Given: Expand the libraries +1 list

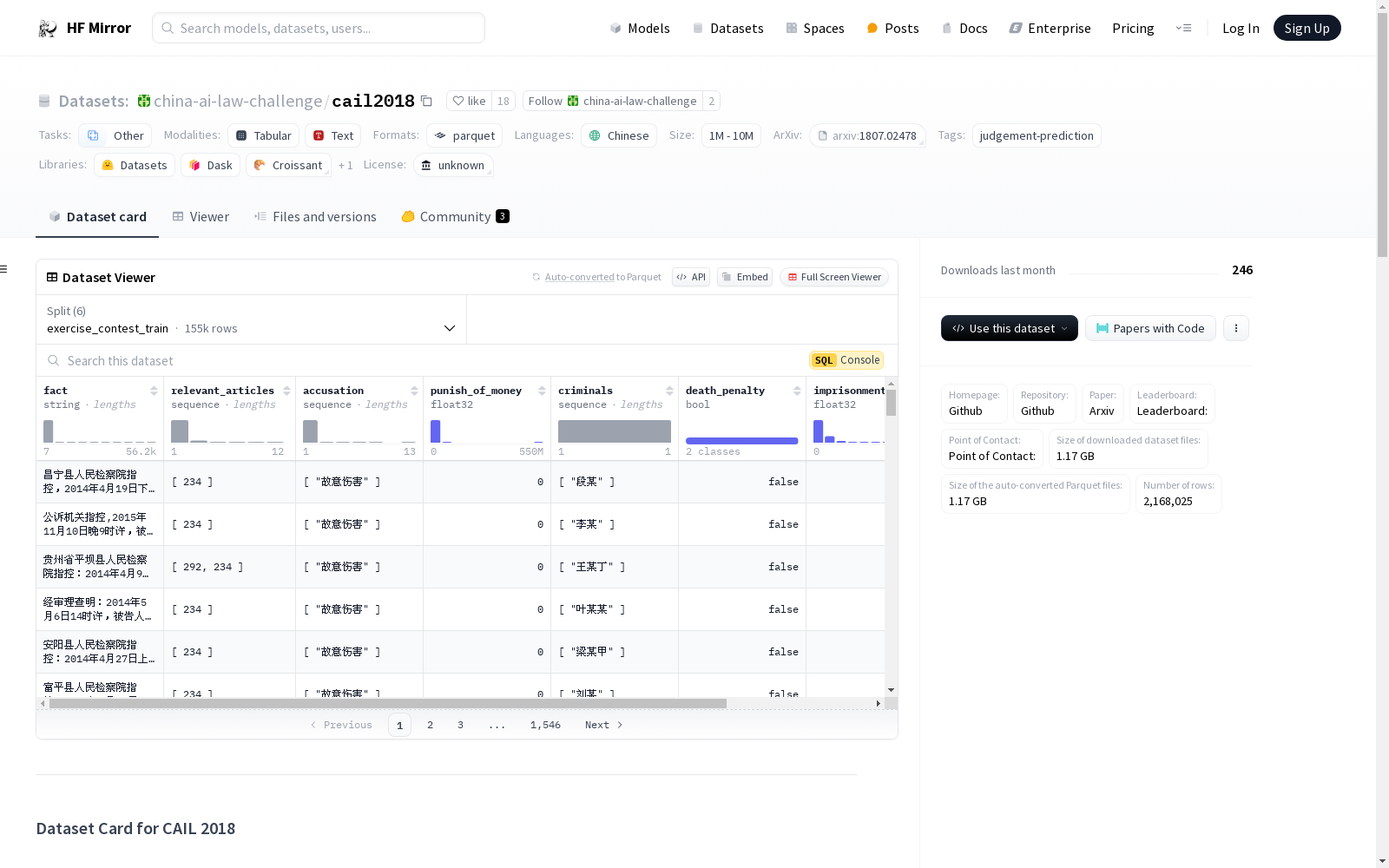Looking at the screenshot, I should pos(346,165).
